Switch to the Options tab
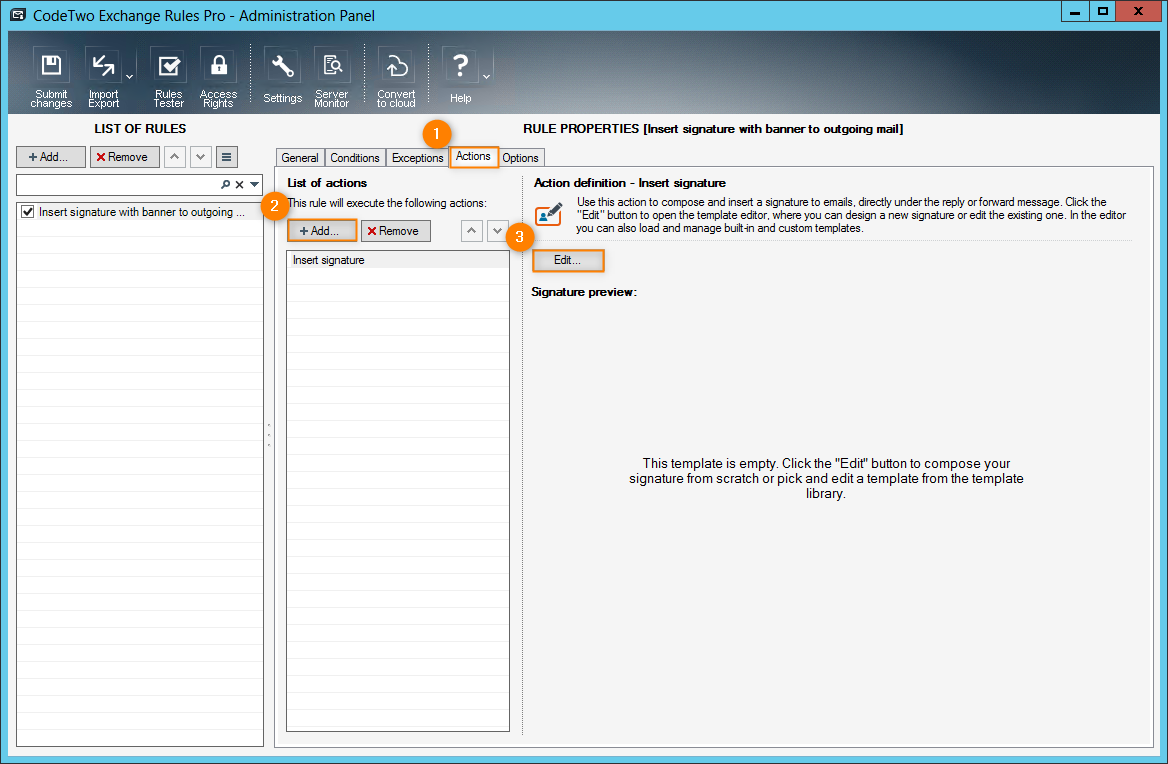The image size is (1168, 764). 521,158
